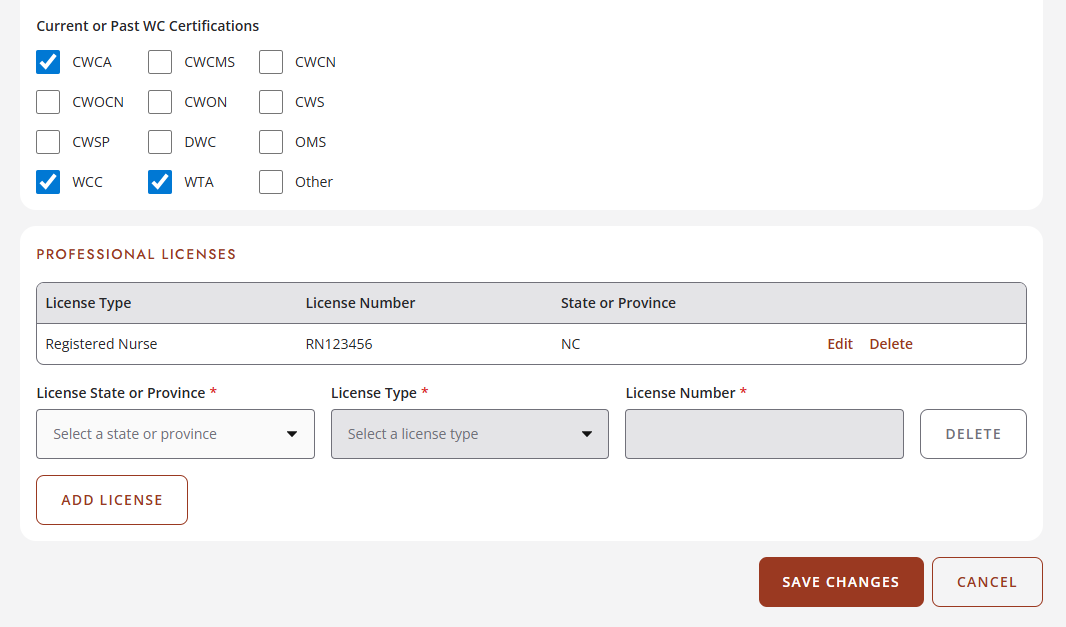1066x627 pixels.
Task: Check the CWCN certification checkbox
Action: click(271, 62)
